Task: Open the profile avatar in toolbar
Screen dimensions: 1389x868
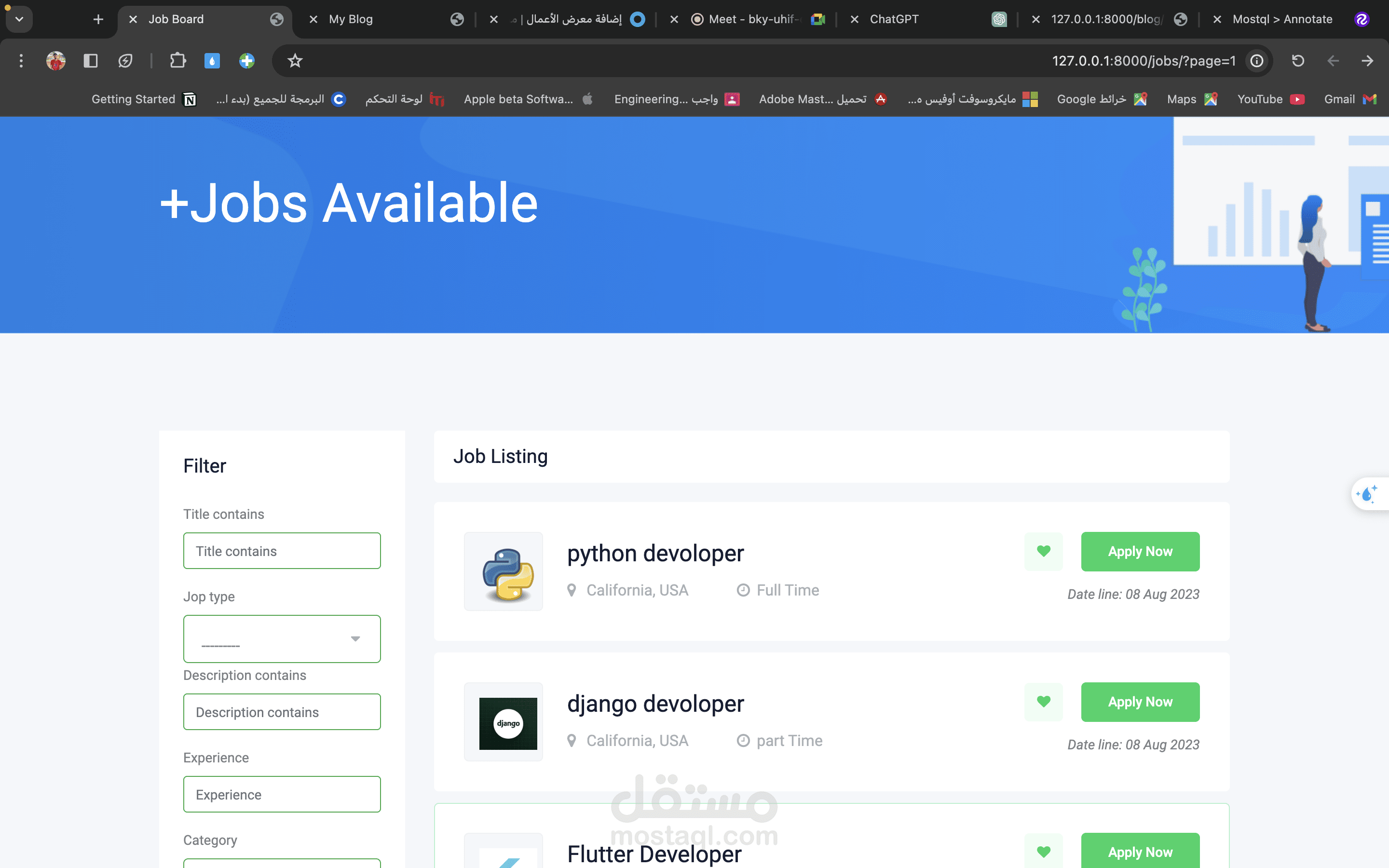Action: point(55,61)
